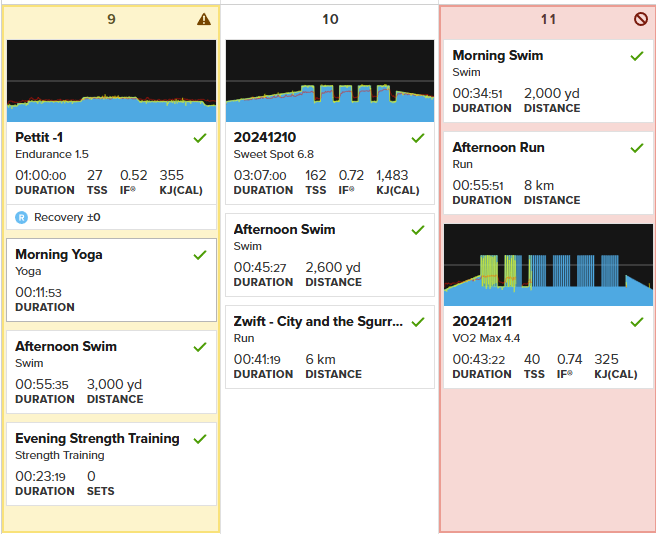Click the blue R Recovery badge icon
This screenshot has width=656, height=534.
[21, 218]
